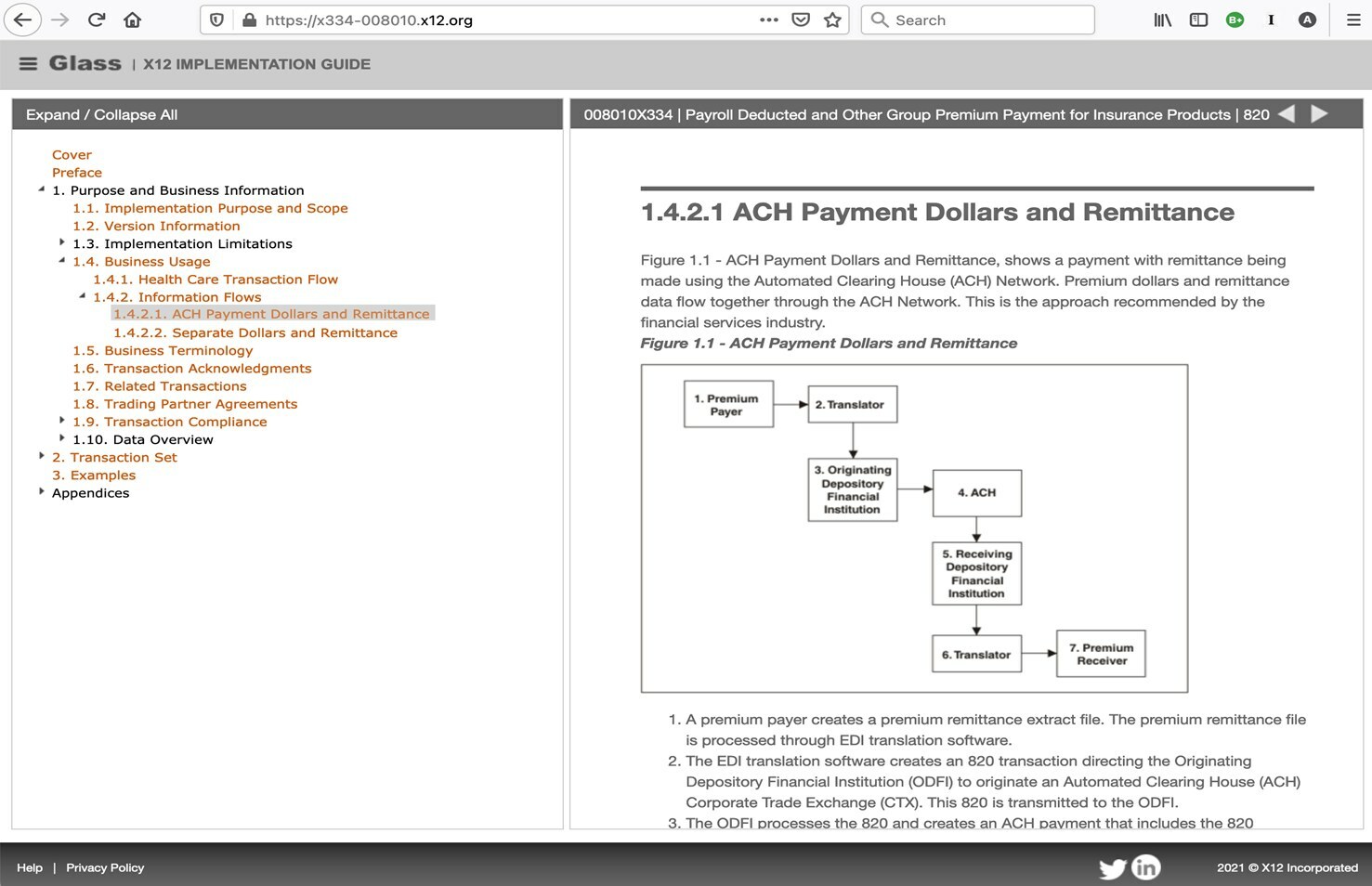Go to the browser home page icon
Image resolution: width=1372 pixels, height=886 pixels.
133,20
